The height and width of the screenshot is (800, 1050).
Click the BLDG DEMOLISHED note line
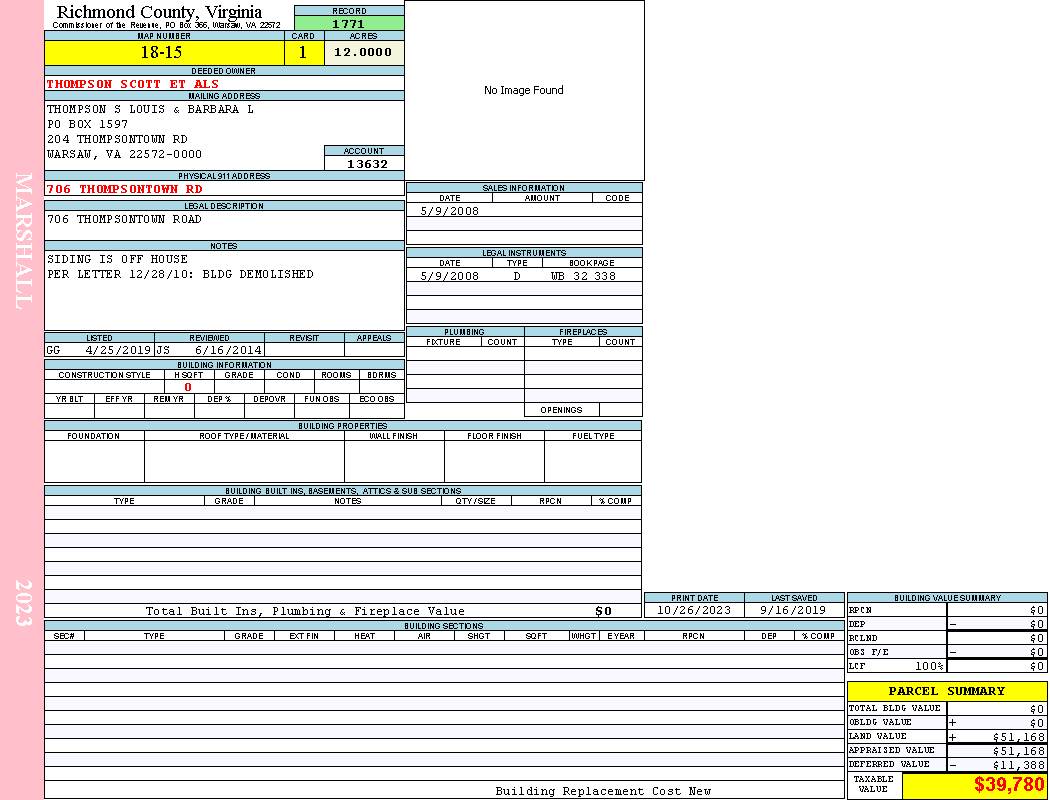(180, 274)
